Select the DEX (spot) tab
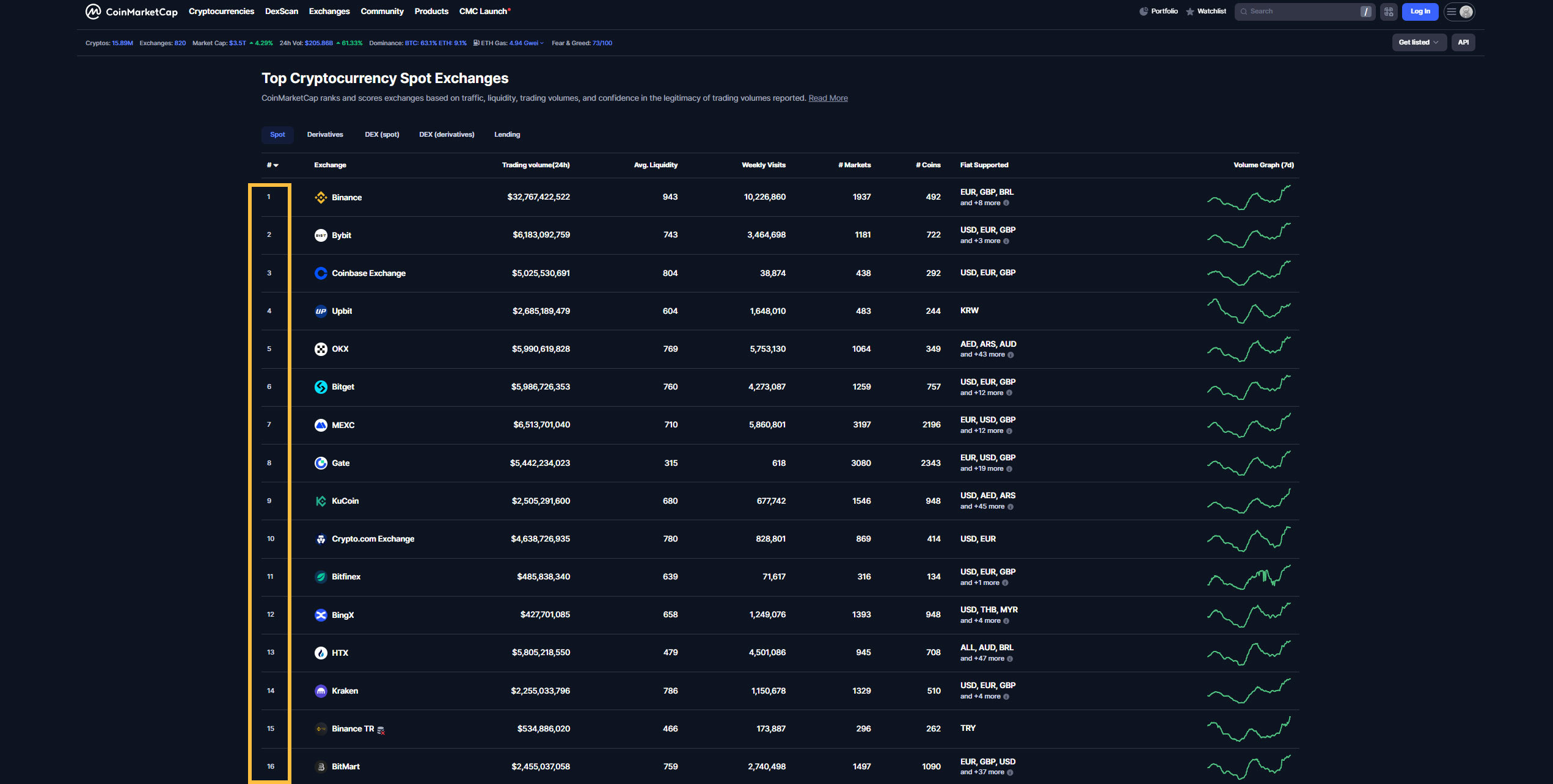This screenshot has height=784, width=1553. tap(382, 134)
